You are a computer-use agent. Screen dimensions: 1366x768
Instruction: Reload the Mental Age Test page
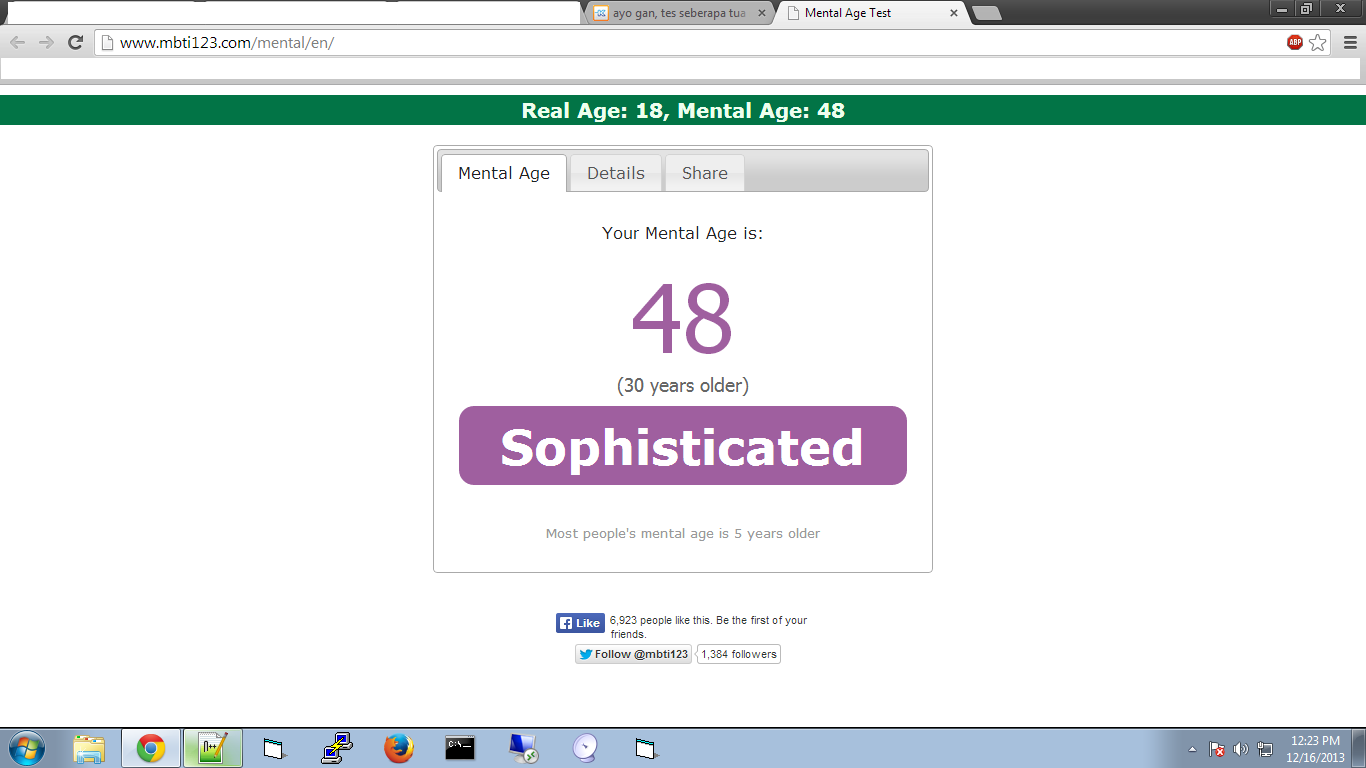pos(75,42)
